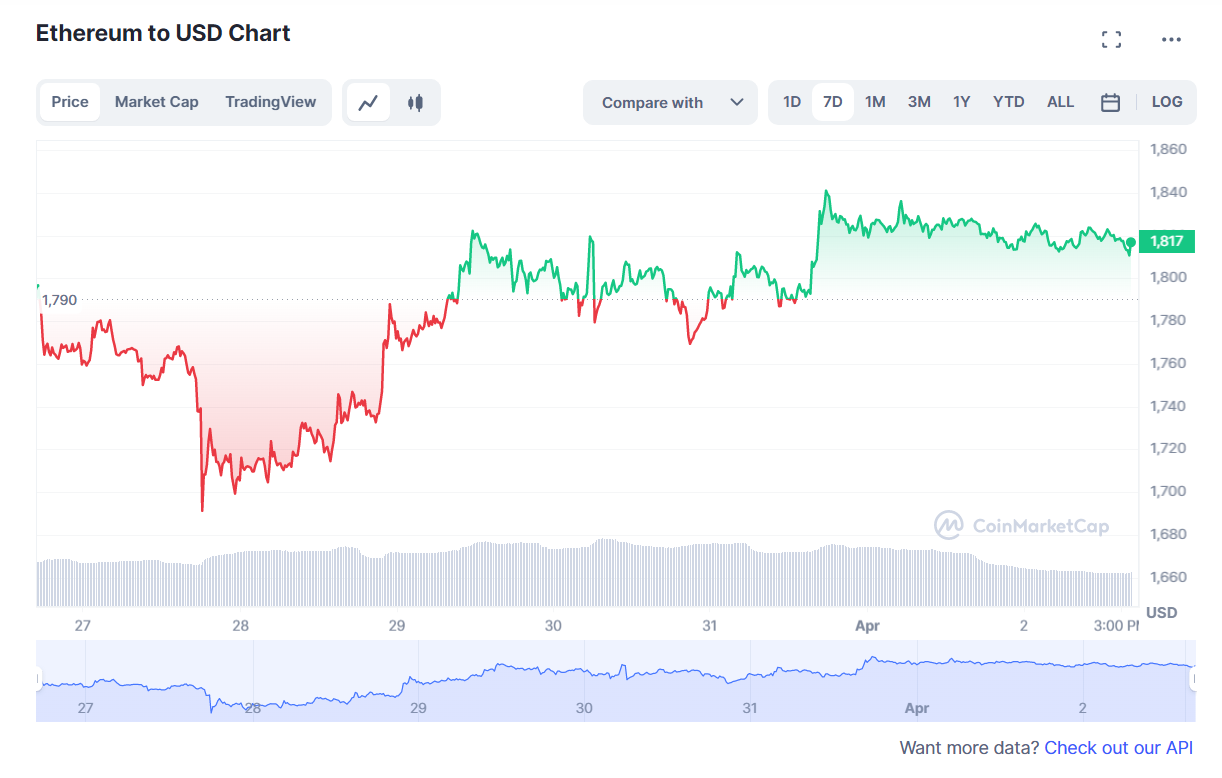Open the three-dot more options menu

pos(1171,40)
